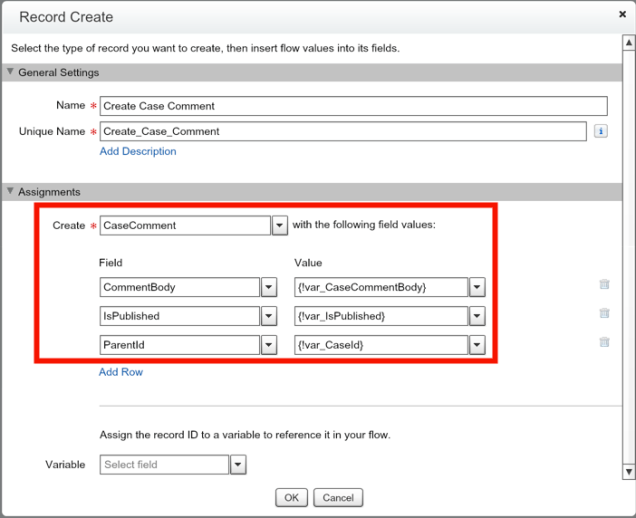Close the Record Create dialog

coord(622,15)
